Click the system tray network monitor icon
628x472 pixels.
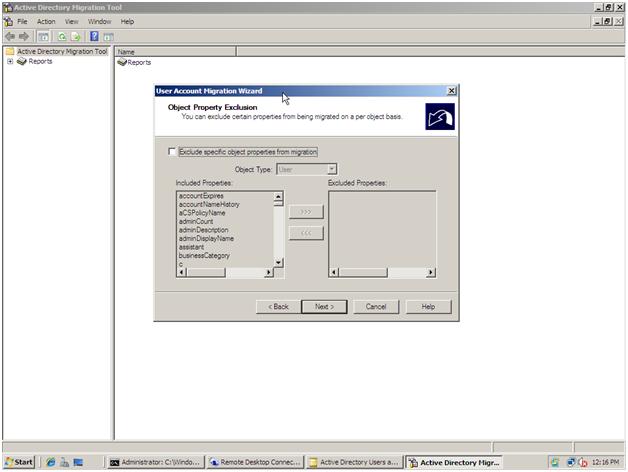click(x=571, y=462)
